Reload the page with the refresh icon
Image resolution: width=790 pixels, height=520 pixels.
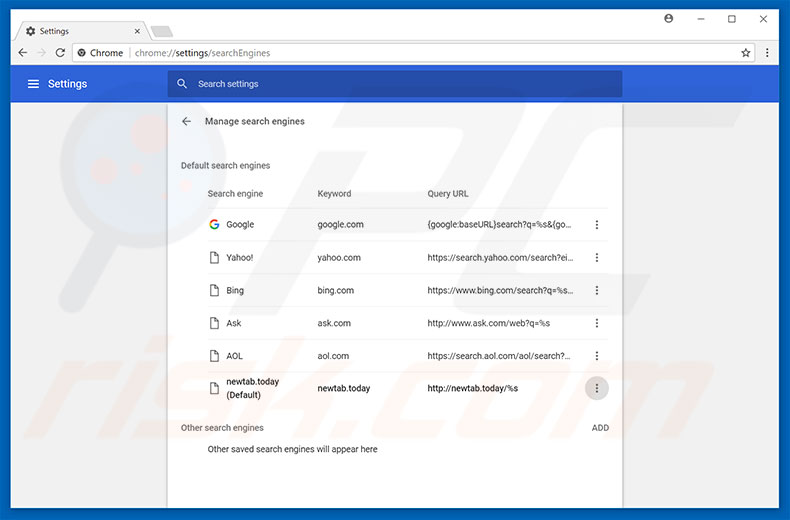pyautogui.click(x=60, y=52)
